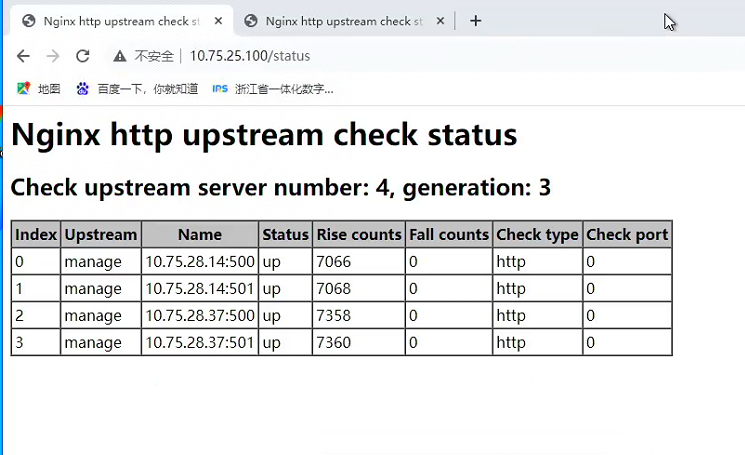Viewport: 745px width, 455px height.
Task: Click the Check port column header
Action: pyautogui.click(x=627, y=234)
